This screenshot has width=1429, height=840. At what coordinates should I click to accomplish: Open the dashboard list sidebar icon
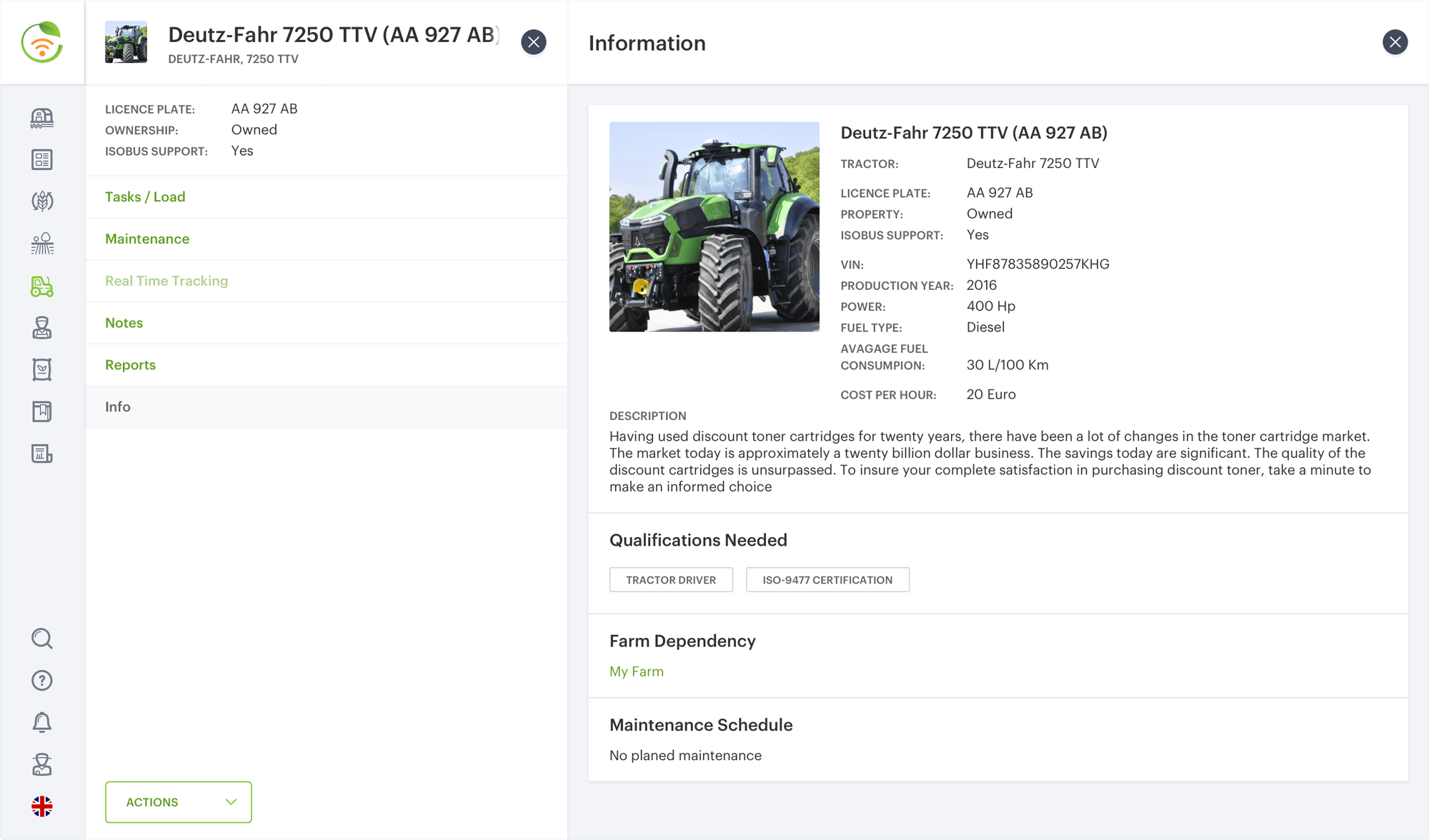click(x=42, y=159)
